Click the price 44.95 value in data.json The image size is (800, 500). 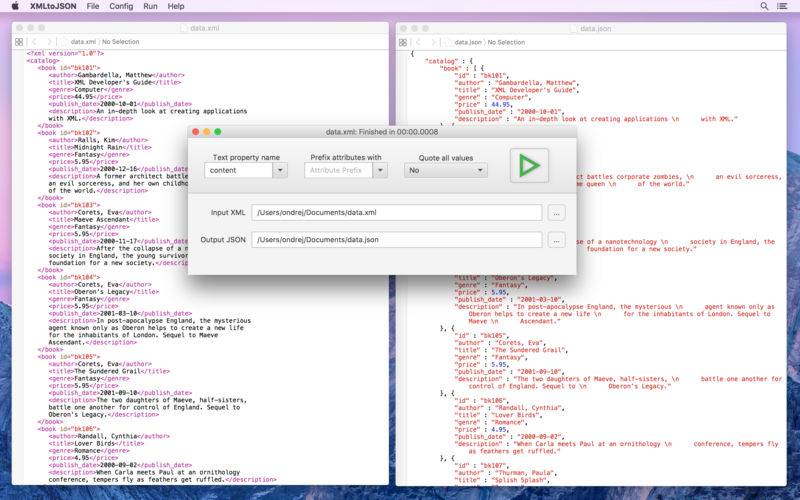click(500, 105)
